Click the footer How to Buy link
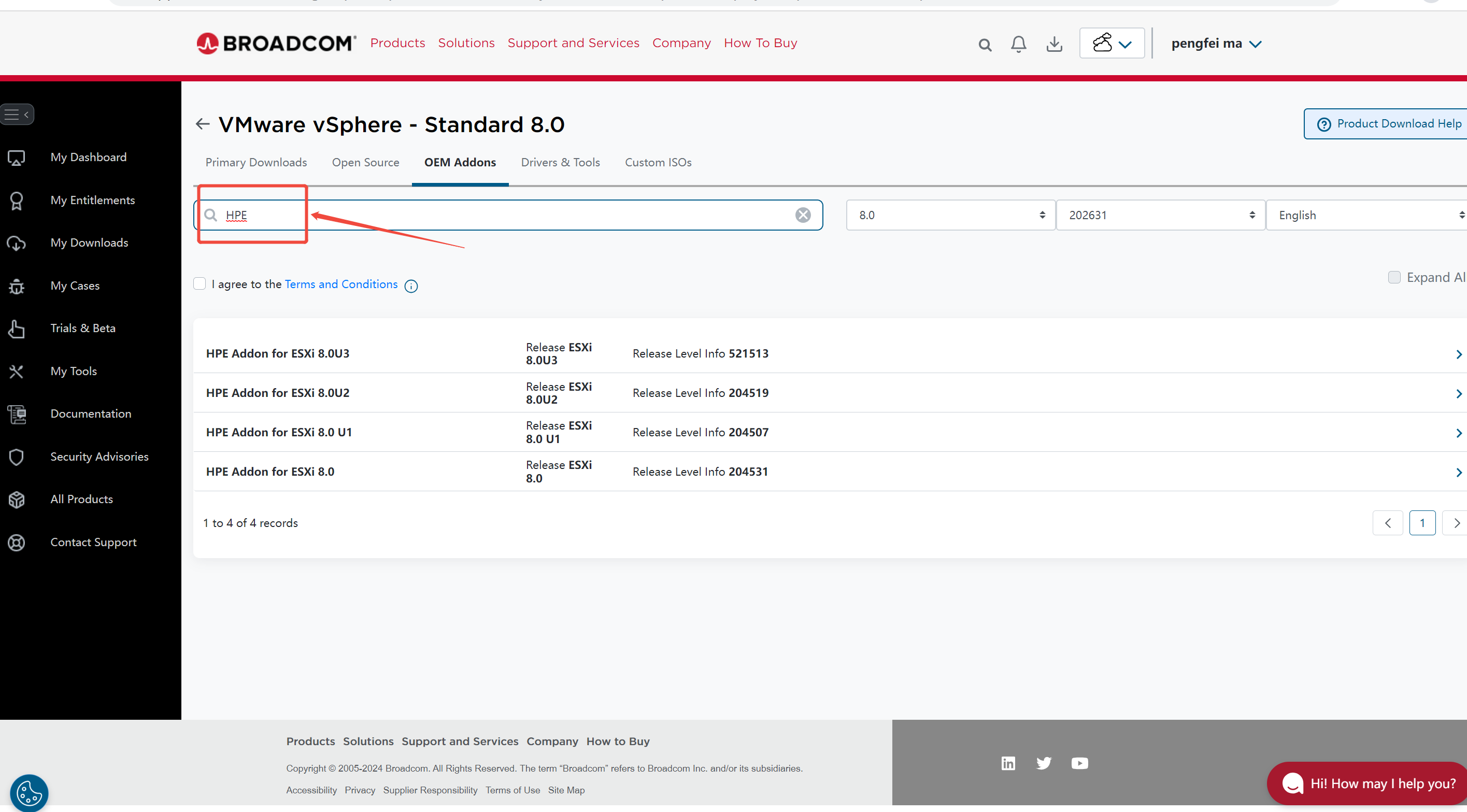This screenshot has height=812, width=1467. pos(618,742)
